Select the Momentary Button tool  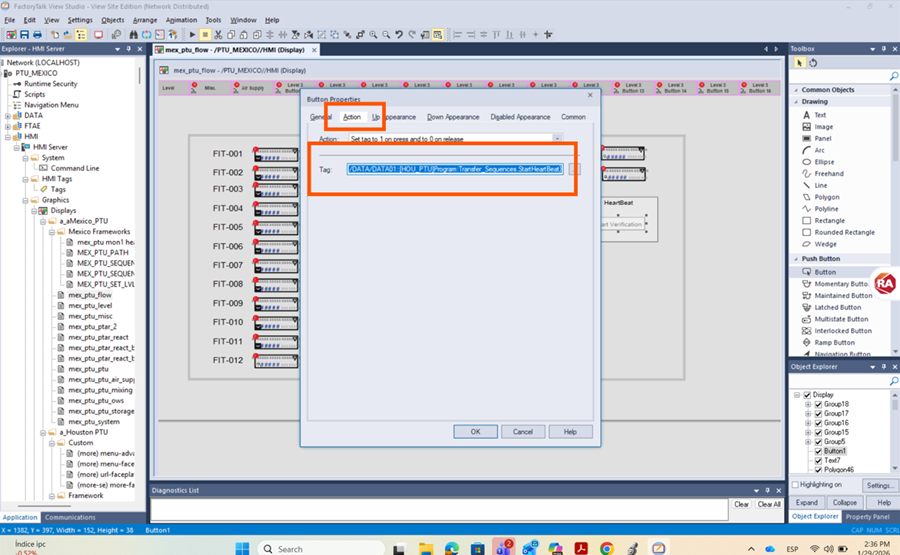pyautogui.click(x=841, y=284)
